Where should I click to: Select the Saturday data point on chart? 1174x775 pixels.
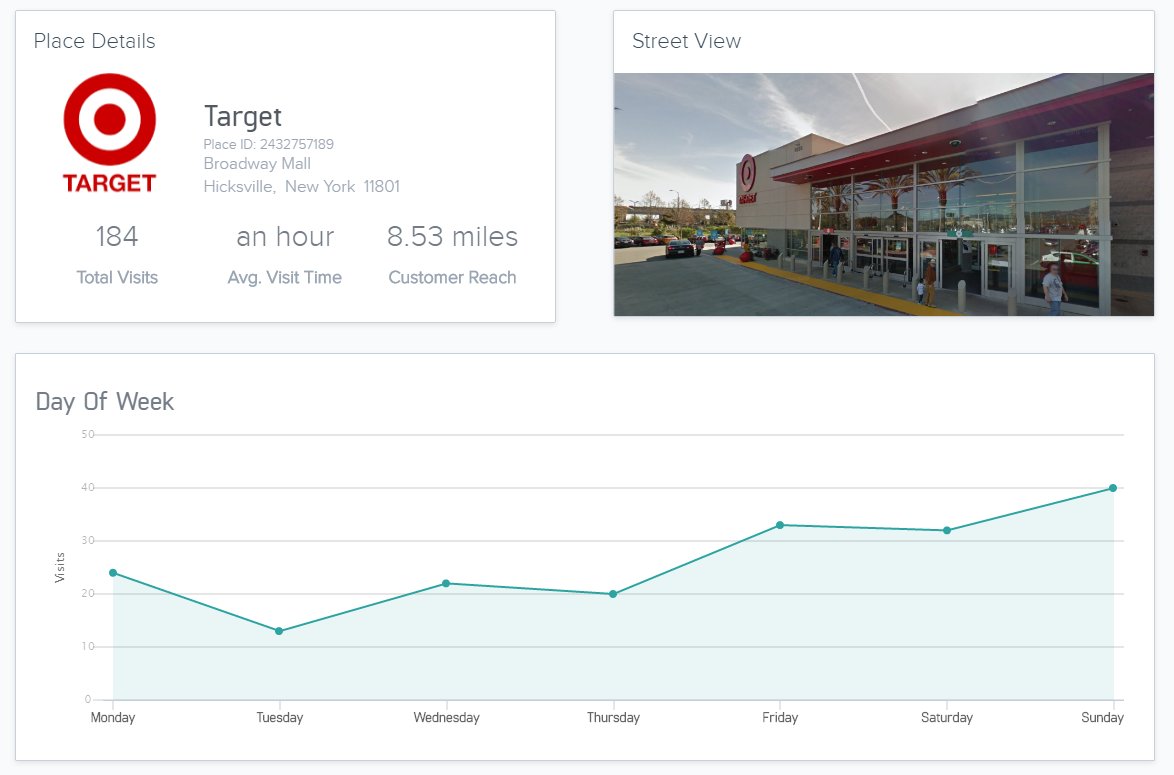[x=947, y=530]
